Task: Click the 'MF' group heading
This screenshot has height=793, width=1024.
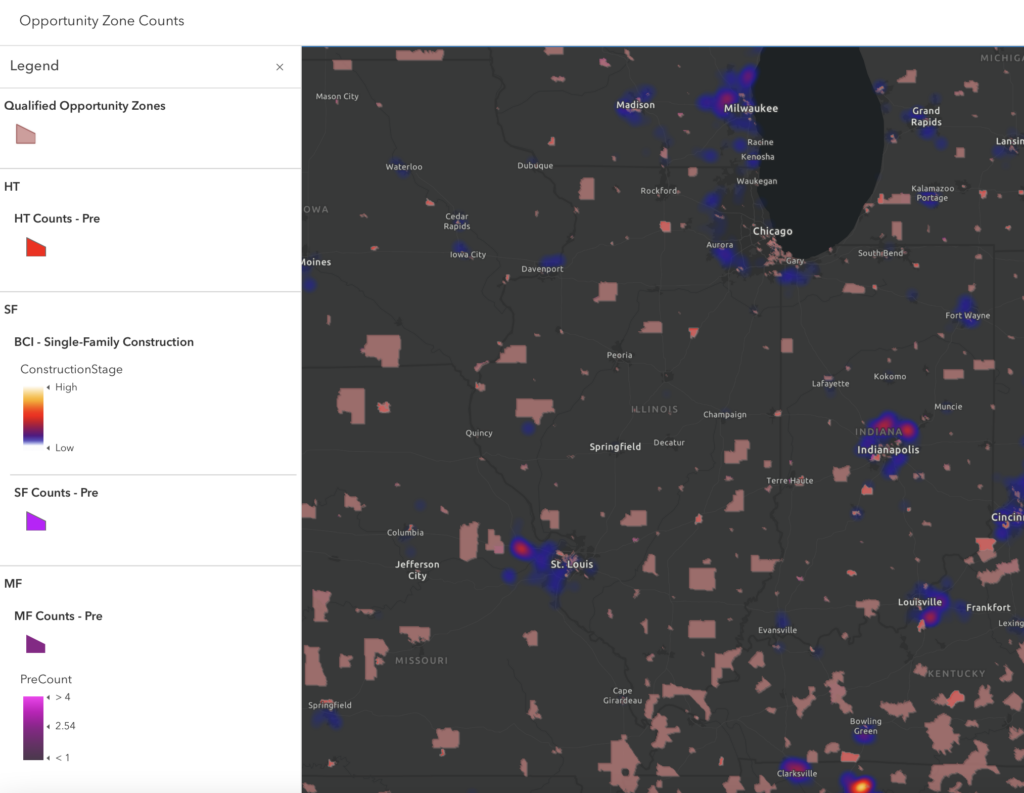Action: [x=12, y=583]
